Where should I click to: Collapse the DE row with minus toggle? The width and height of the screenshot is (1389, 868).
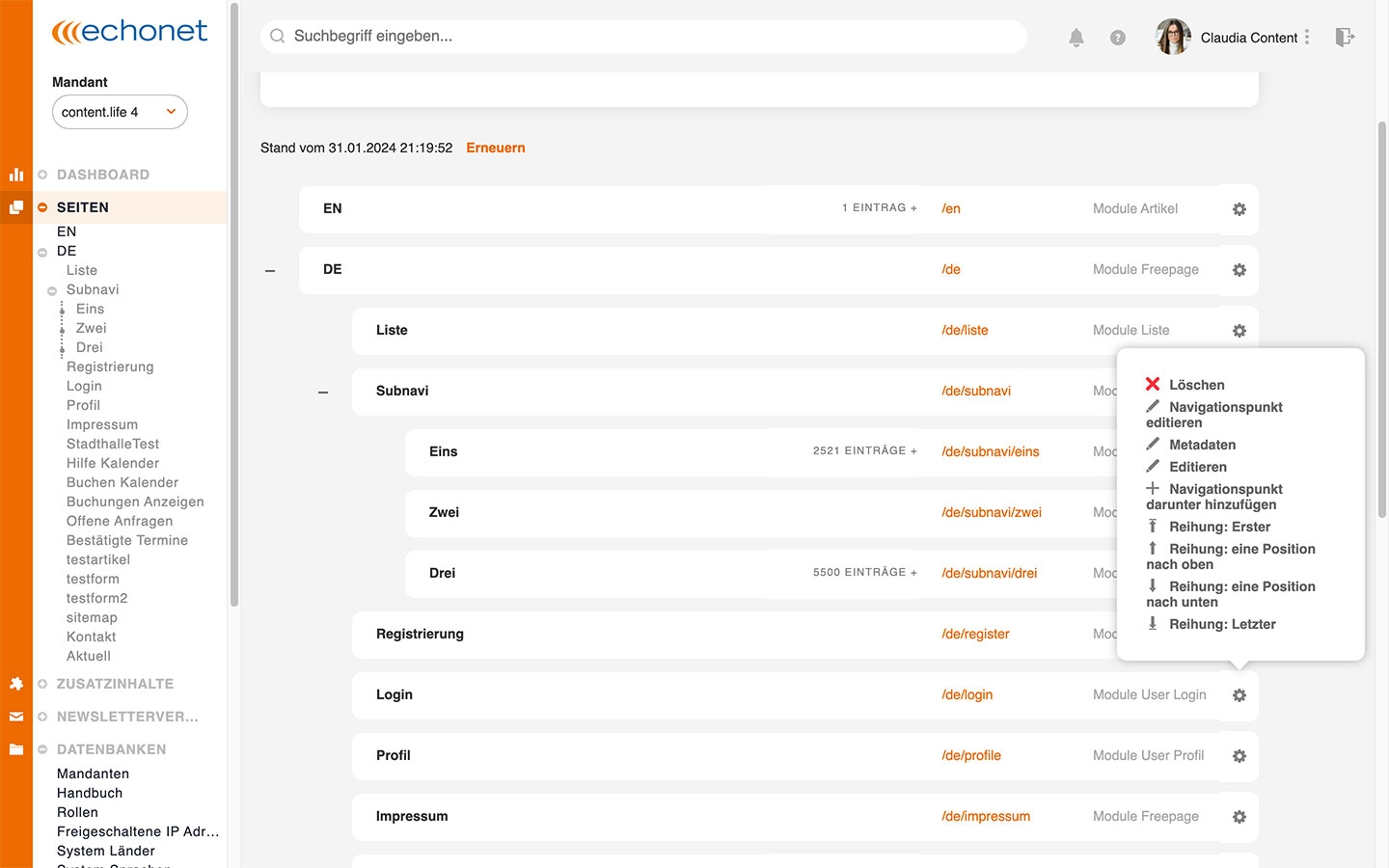click(x=270, y=271)
